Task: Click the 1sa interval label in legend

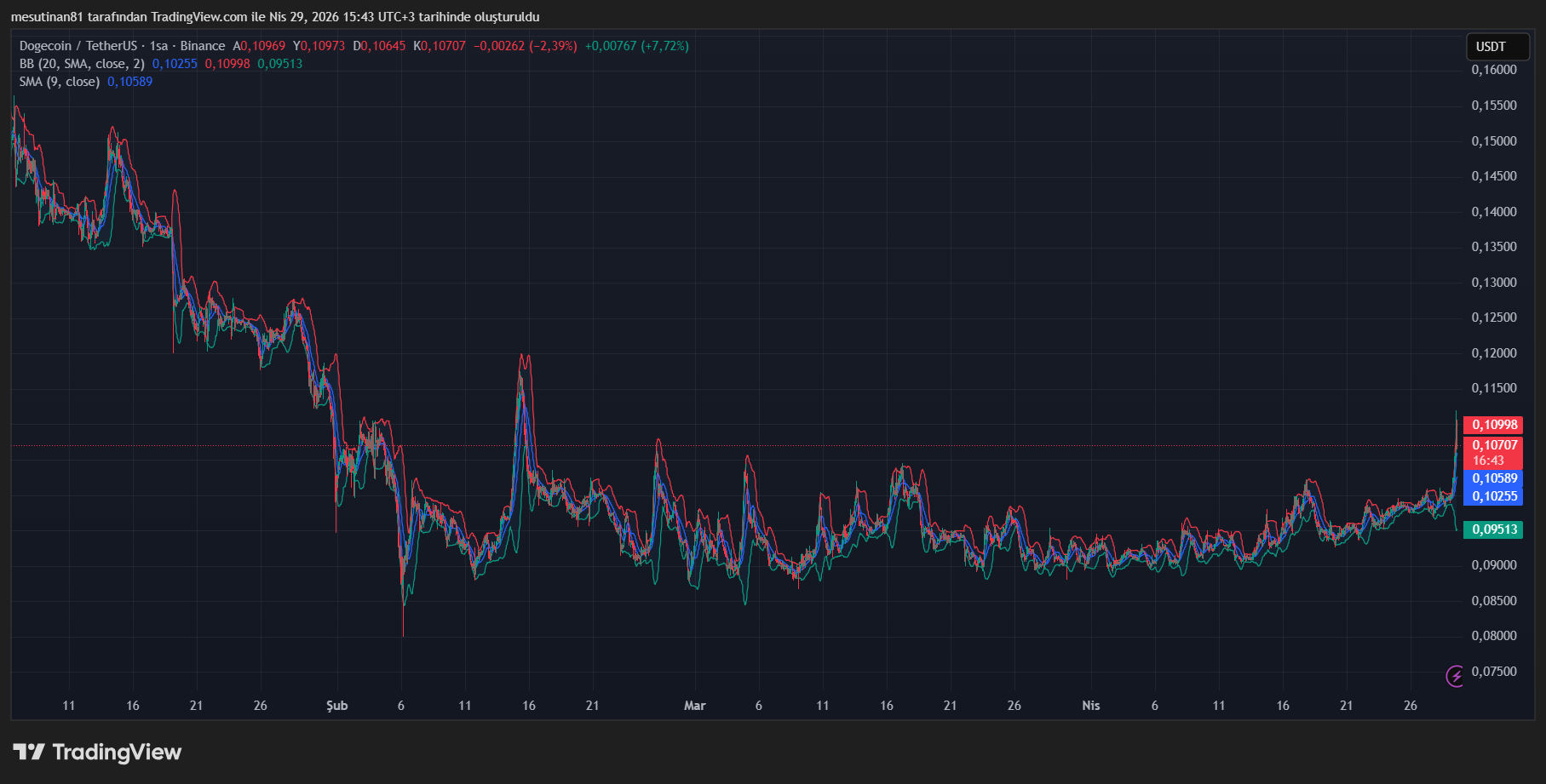Action: (159, 46)
